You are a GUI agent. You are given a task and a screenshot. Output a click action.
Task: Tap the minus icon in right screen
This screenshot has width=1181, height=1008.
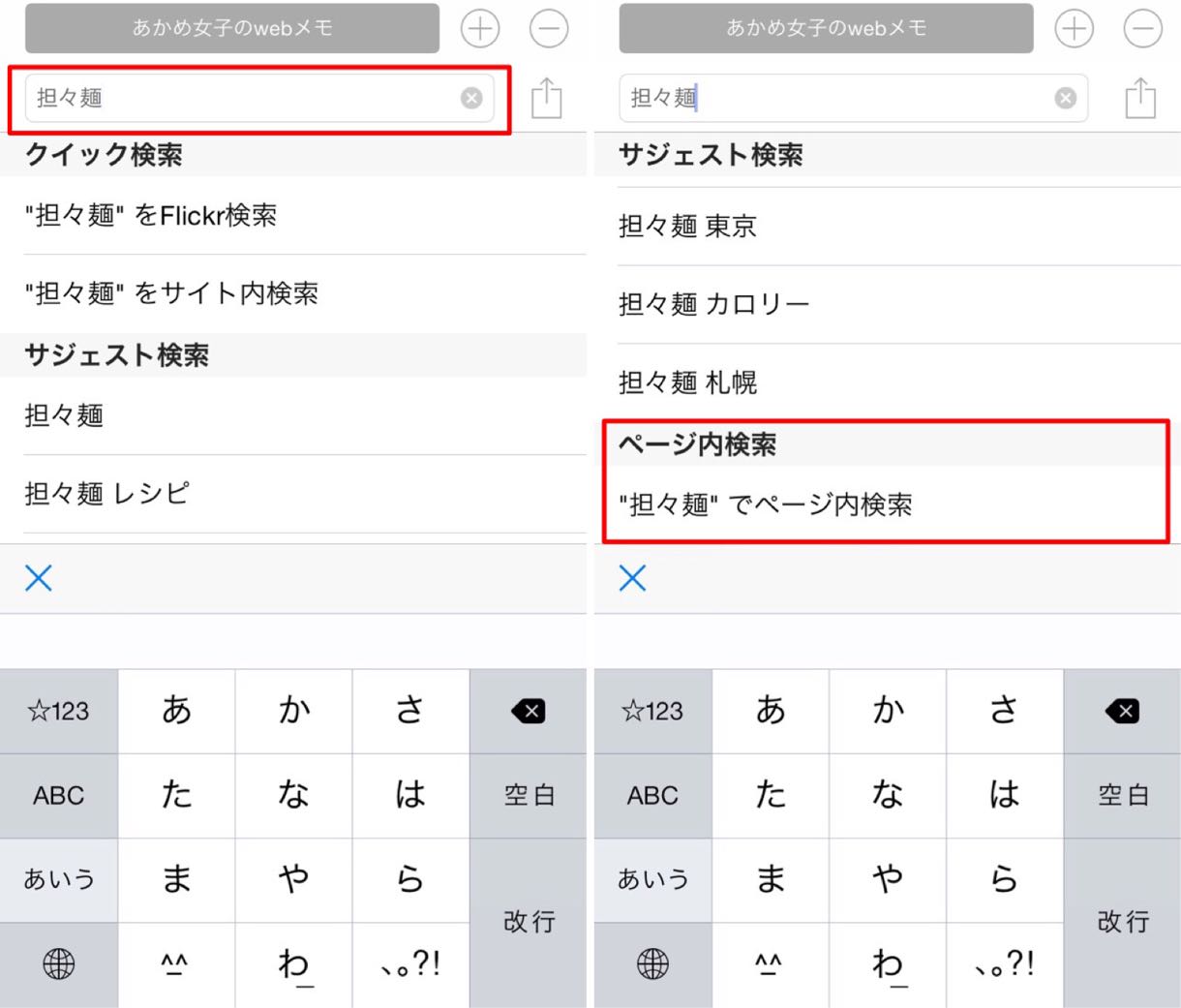coord(1143,29)
